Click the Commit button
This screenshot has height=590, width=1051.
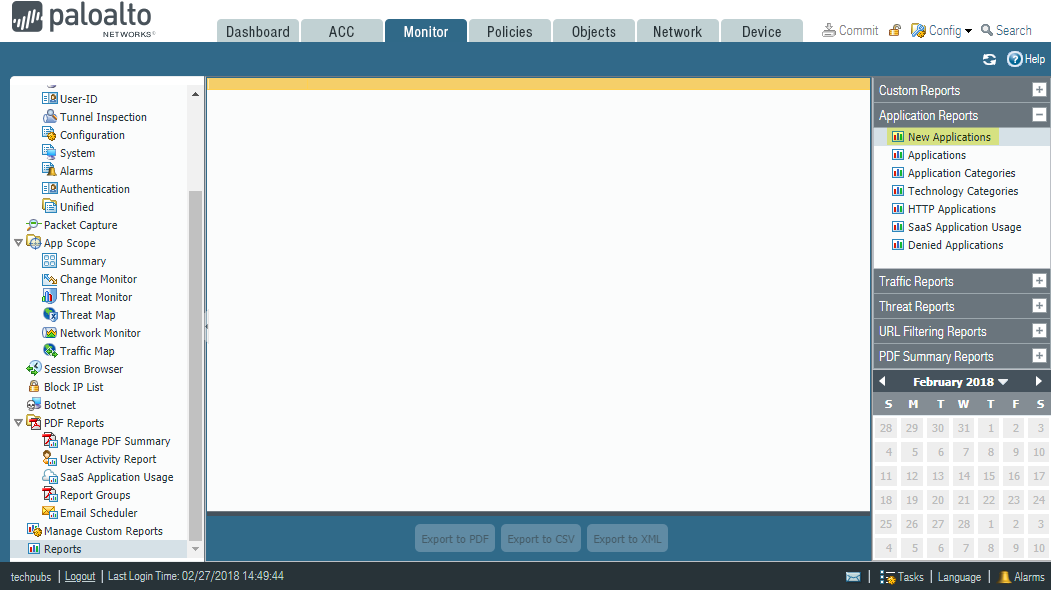(x=850, y=30)
